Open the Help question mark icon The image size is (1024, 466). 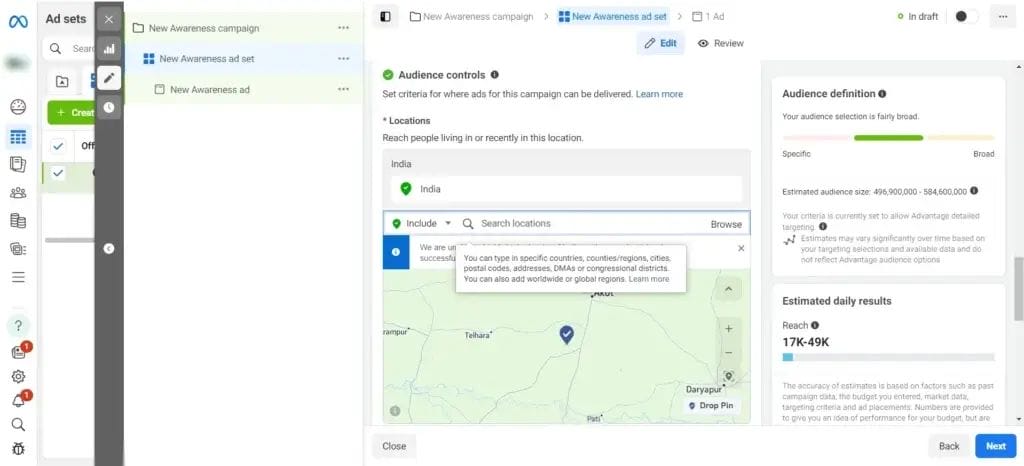pyautogui.click(x=18, y=325)
